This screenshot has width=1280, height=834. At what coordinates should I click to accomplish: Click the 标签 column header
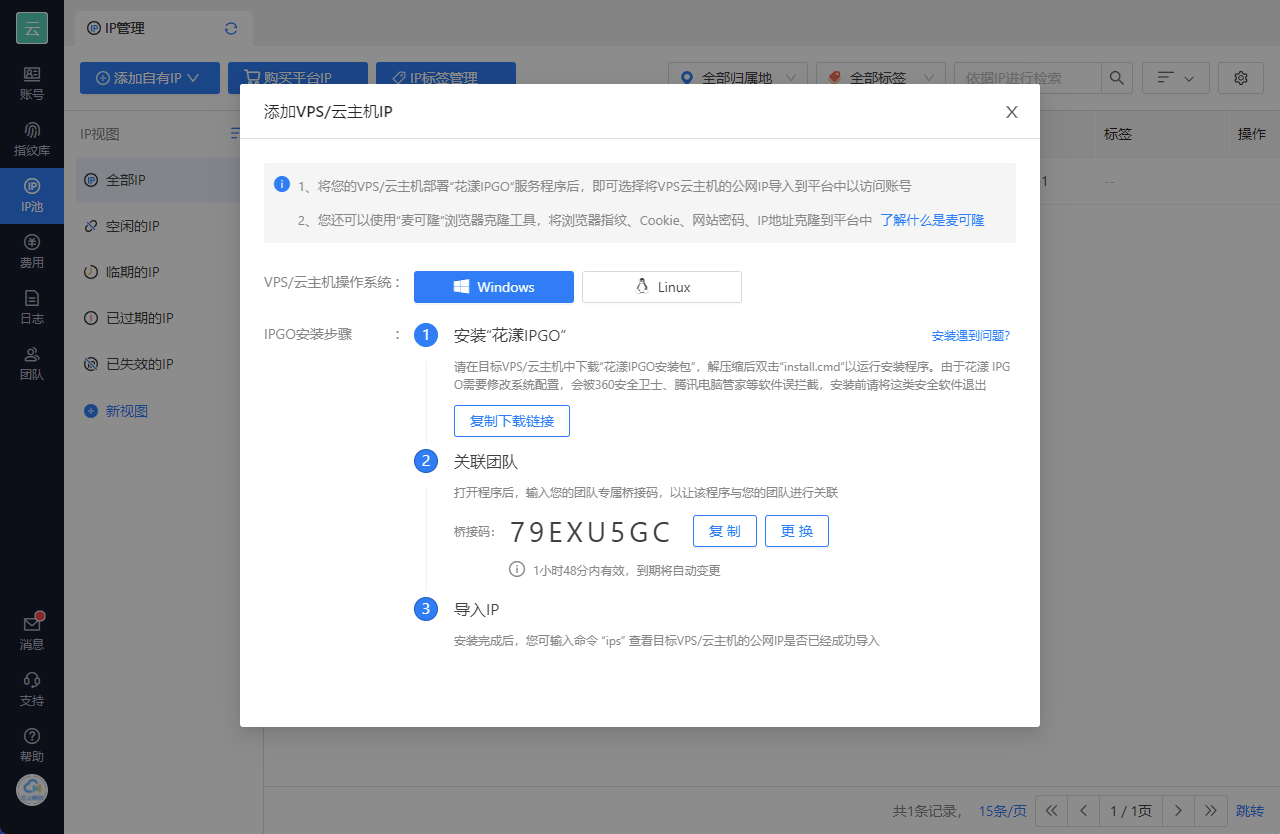tap(1118, 134)
